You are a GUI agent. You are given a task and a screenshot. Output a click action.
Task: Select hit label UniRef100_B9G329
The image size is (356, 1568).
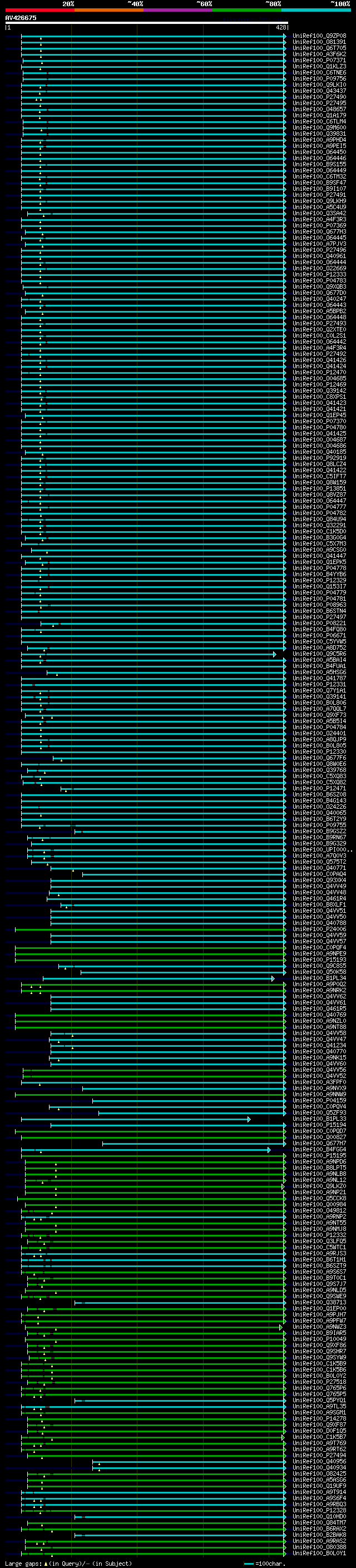(x=319, y=843)
